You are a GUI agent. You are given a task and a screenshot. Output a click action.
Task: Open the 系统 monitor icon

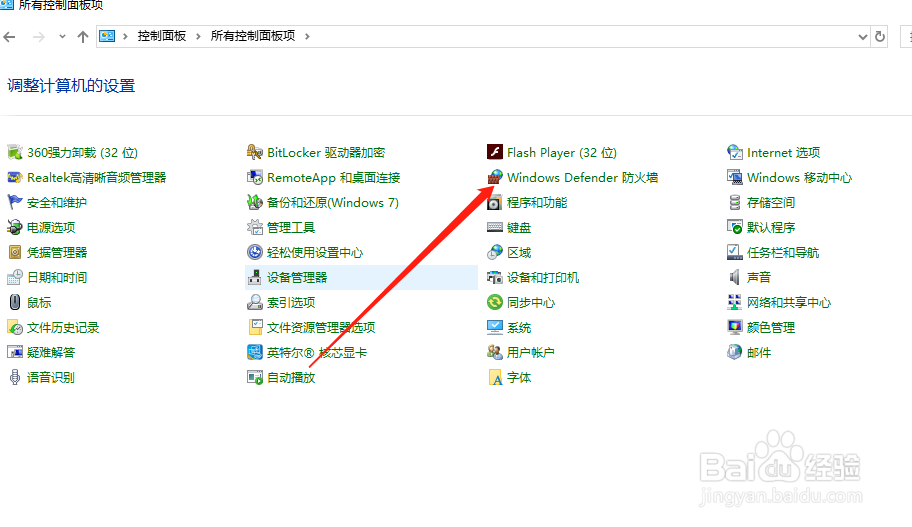[494, 327]
